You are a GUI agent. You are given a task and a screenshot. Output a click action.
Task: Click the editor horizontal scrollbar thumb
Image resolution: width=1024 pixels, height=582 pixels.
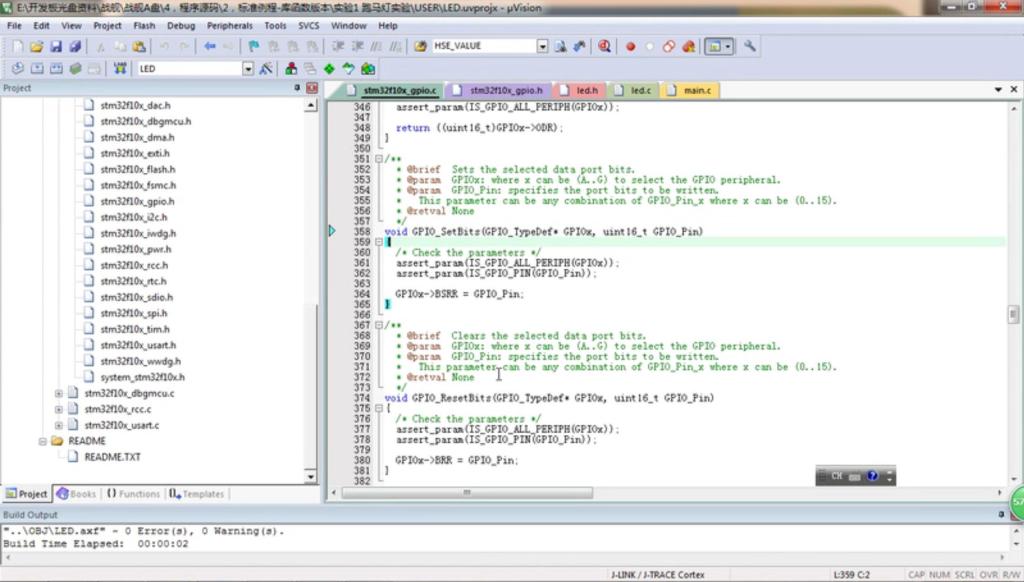(466, 493)
